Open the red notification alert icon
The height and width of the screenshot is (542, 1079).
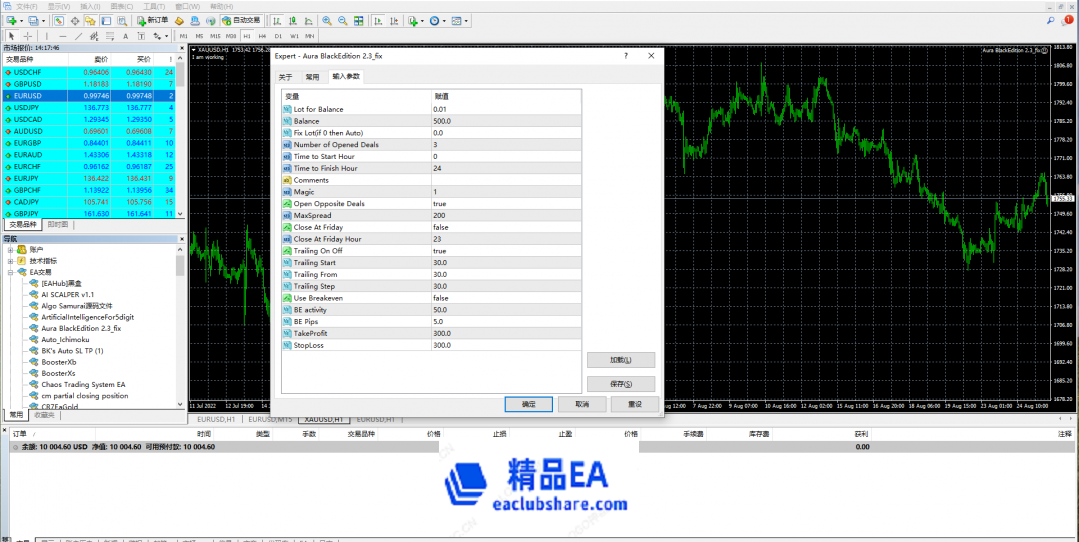tap(1067, 21)
